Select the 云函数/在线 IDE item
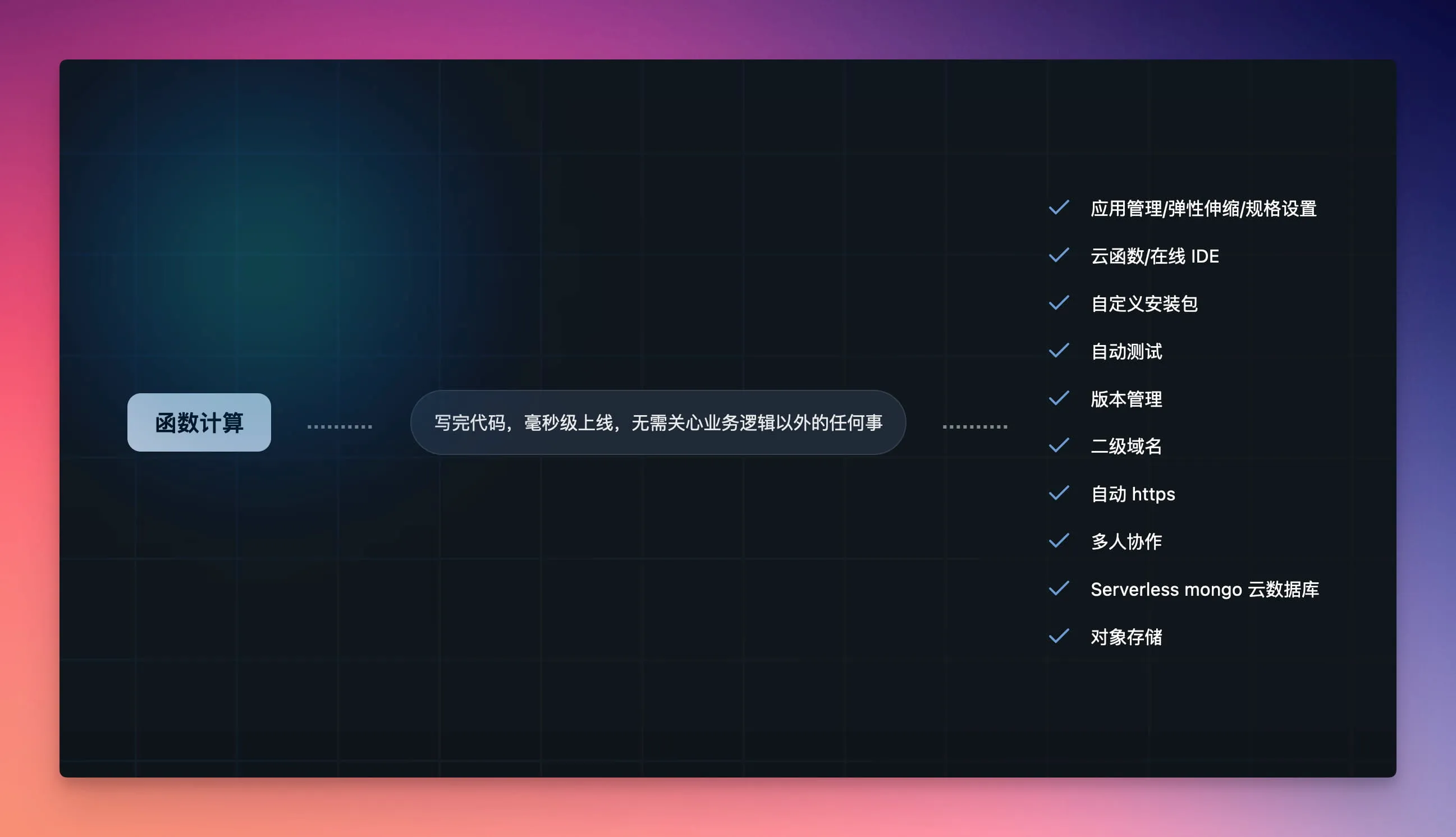 pos(1154,256)
